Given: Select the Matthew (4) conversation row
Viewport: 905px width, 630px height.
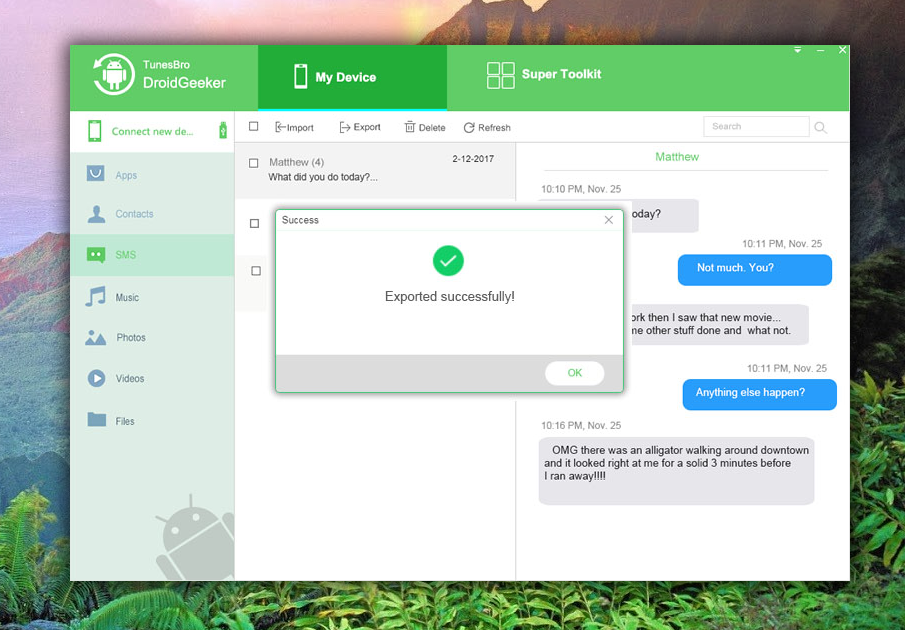Looking at the screenshot, I should (375, 170).
